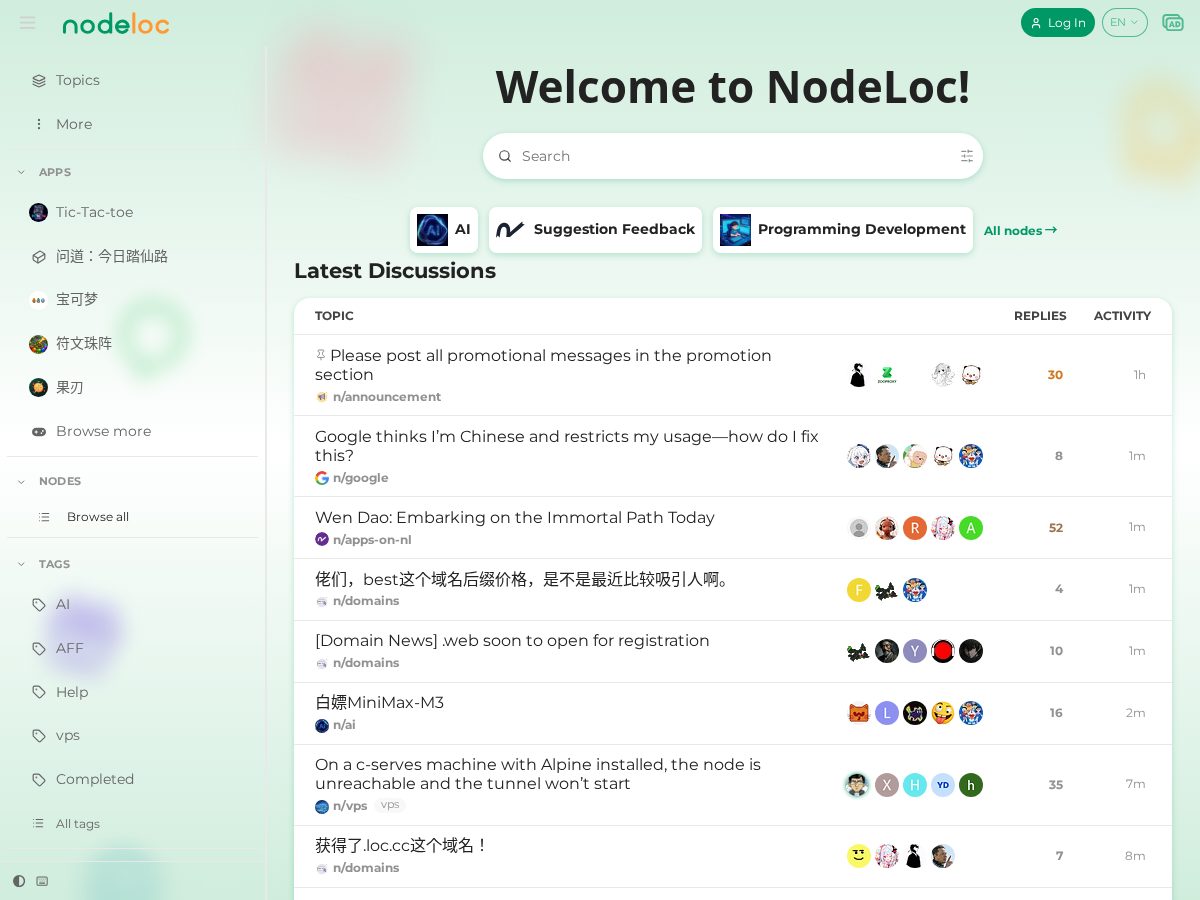Screen dimensions: 1200x900
Task: Open 问道:今日踏仙路 cube icon
Action: pyautogui.click(x=38, y=256)
